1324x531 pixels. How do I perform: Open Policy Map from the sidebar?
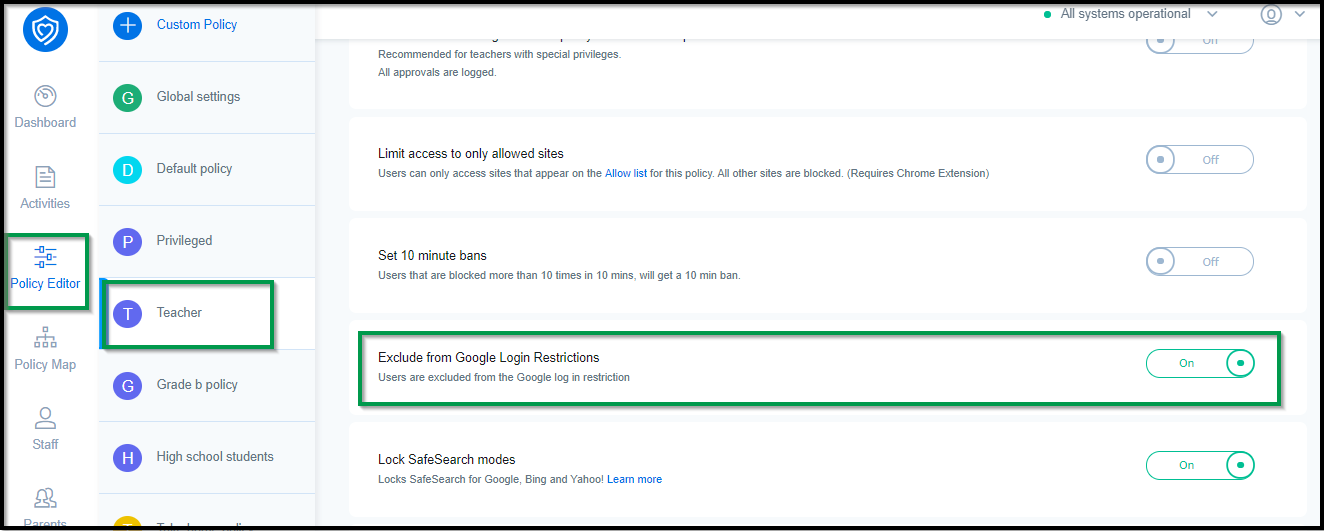(x=45, y=349)
